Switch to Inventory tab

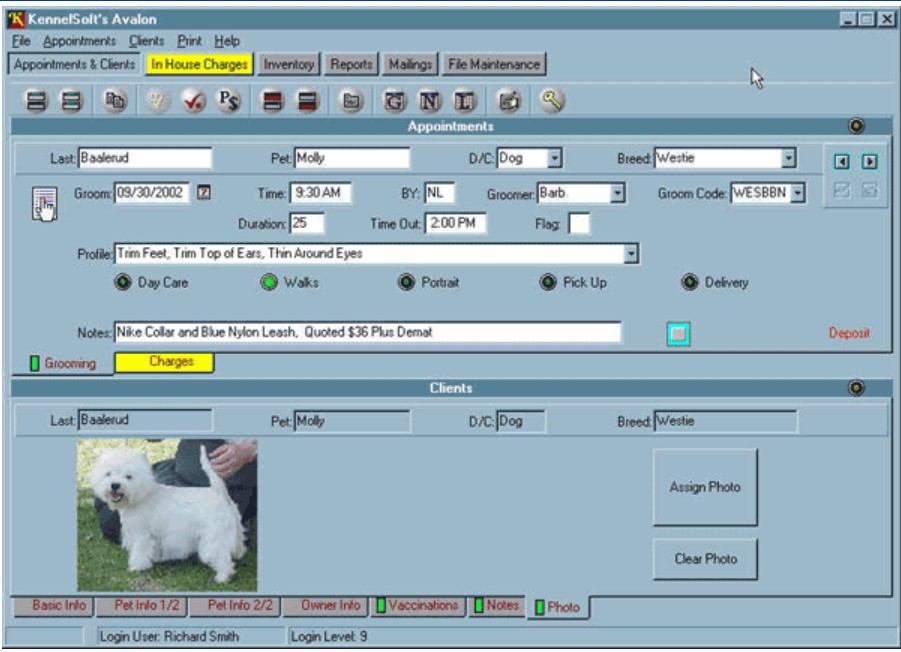[x=288, y=64]
